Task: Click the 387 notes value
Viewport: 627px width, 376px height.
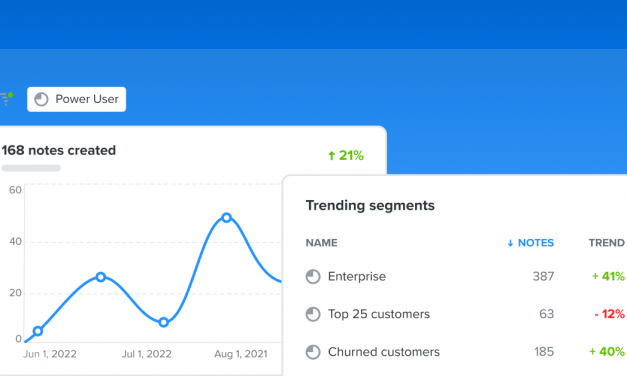Action: [543, 276]
